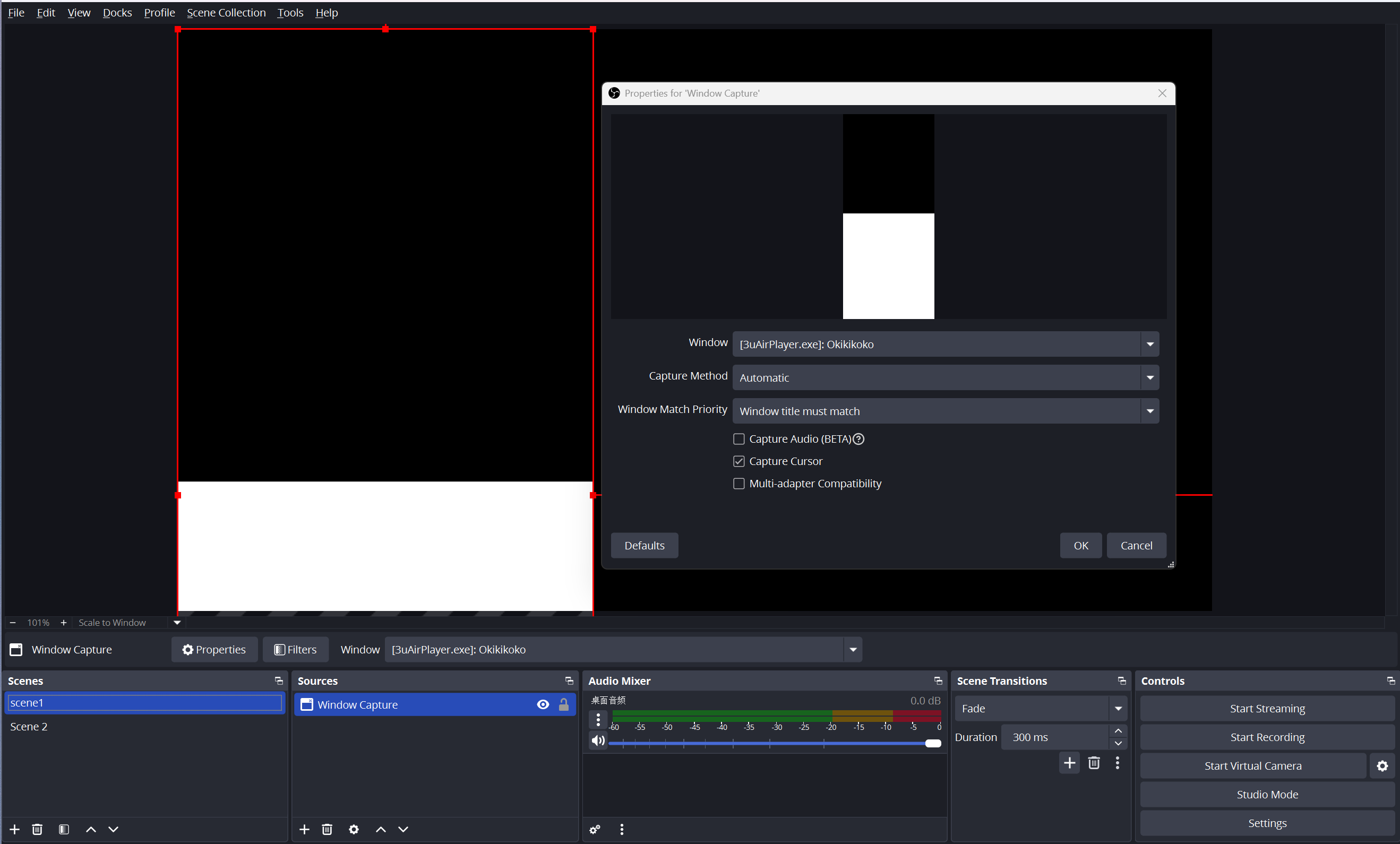Open the Scene Collection menu
Viewport: 1400px width, 844px height.
point(225,12)
